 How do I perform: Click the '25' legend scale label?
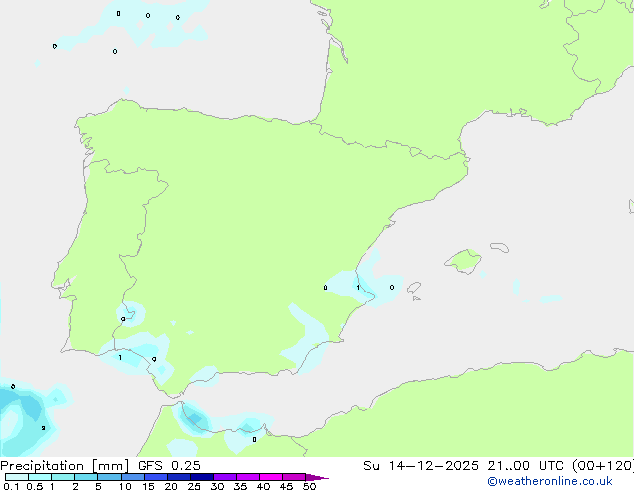[194, 486]
